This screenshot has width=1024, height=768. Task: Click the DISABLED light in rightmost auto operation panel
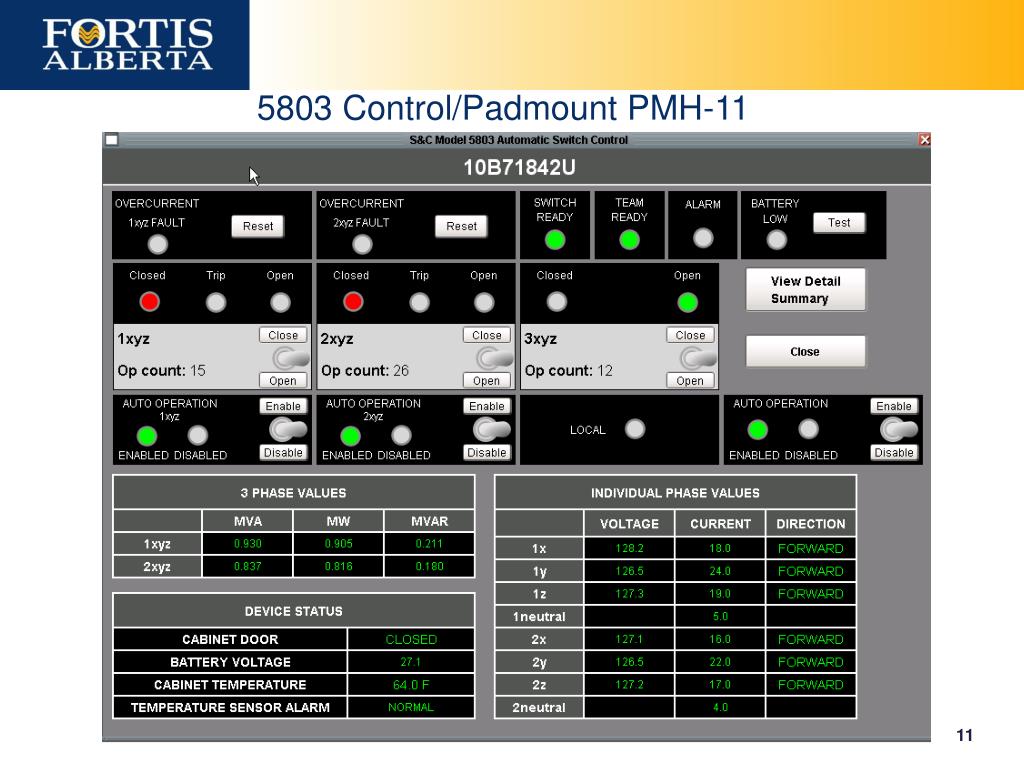click(x=808, y=429)
